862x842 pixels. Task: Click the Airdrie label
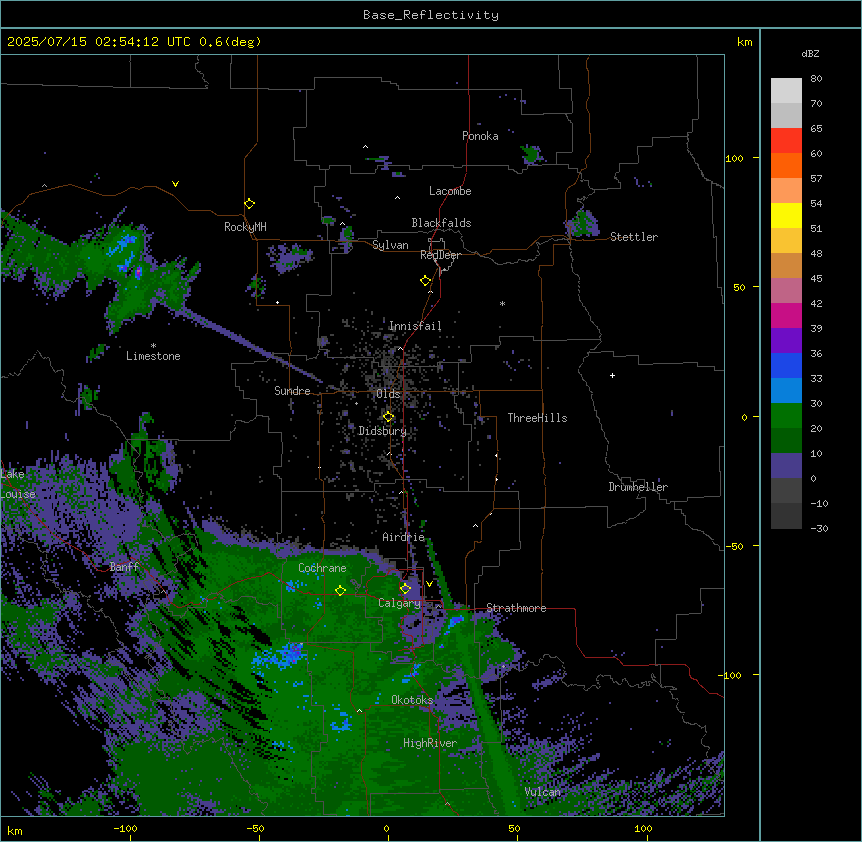click(x=403, y=537)
